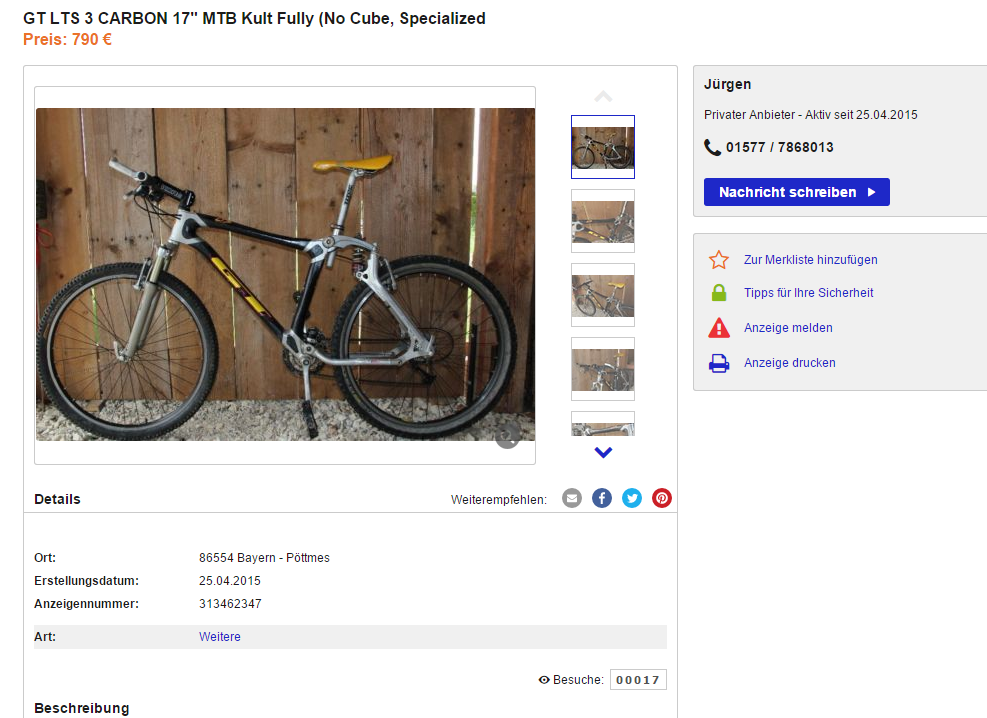This screenshot has width=987, height=718.
Task: Share the listing on Twitter
Action: coord(632,498)
